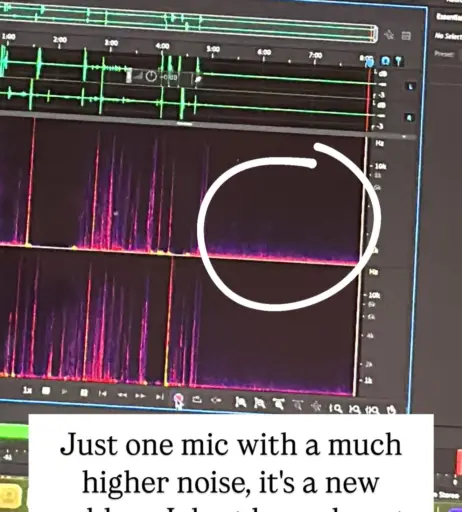The image size is (462, 512).
Task: Click the pin icon on HUD overlay
Action: [x=198, y=80]
